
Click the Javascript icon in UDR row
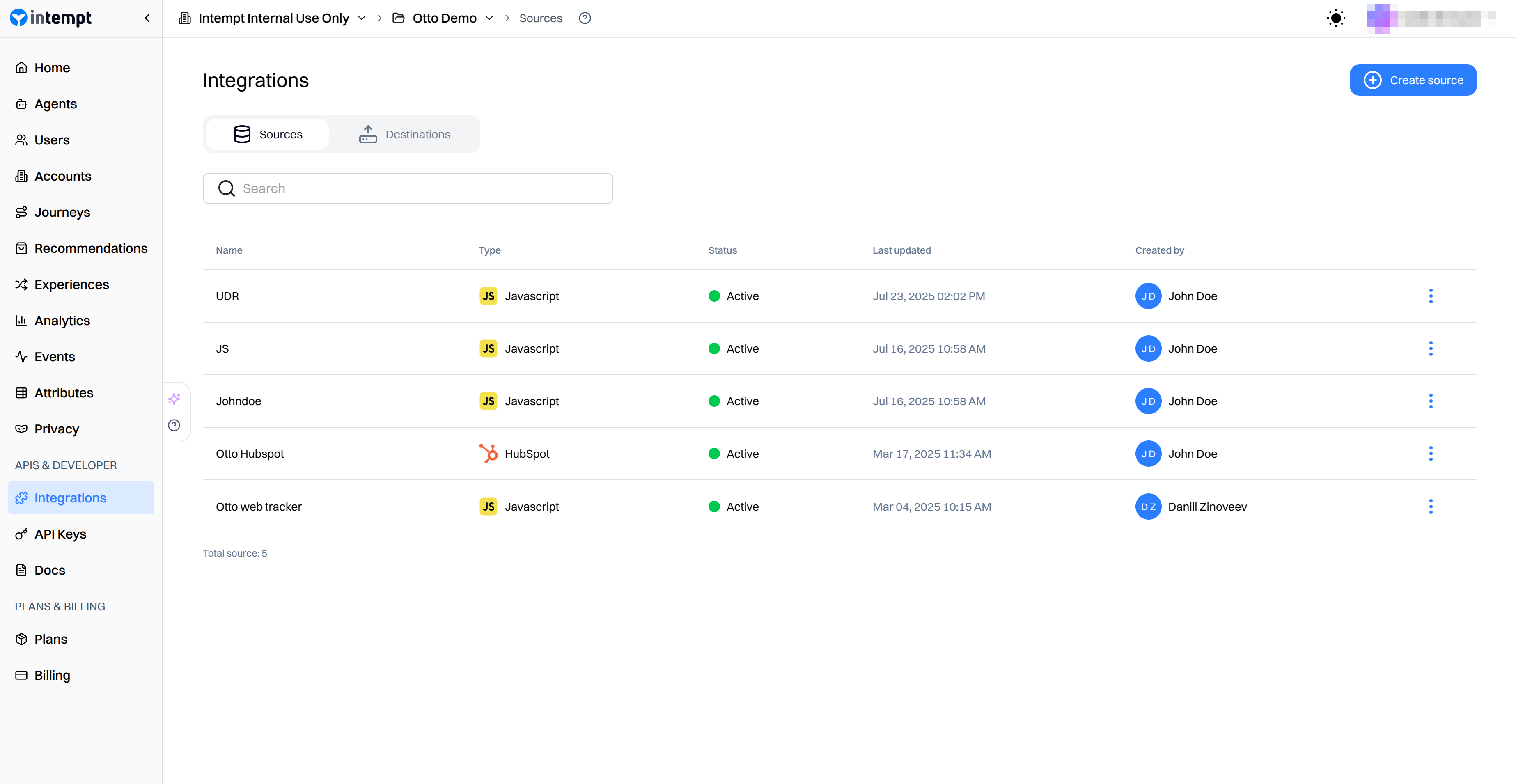coord(488,296)
